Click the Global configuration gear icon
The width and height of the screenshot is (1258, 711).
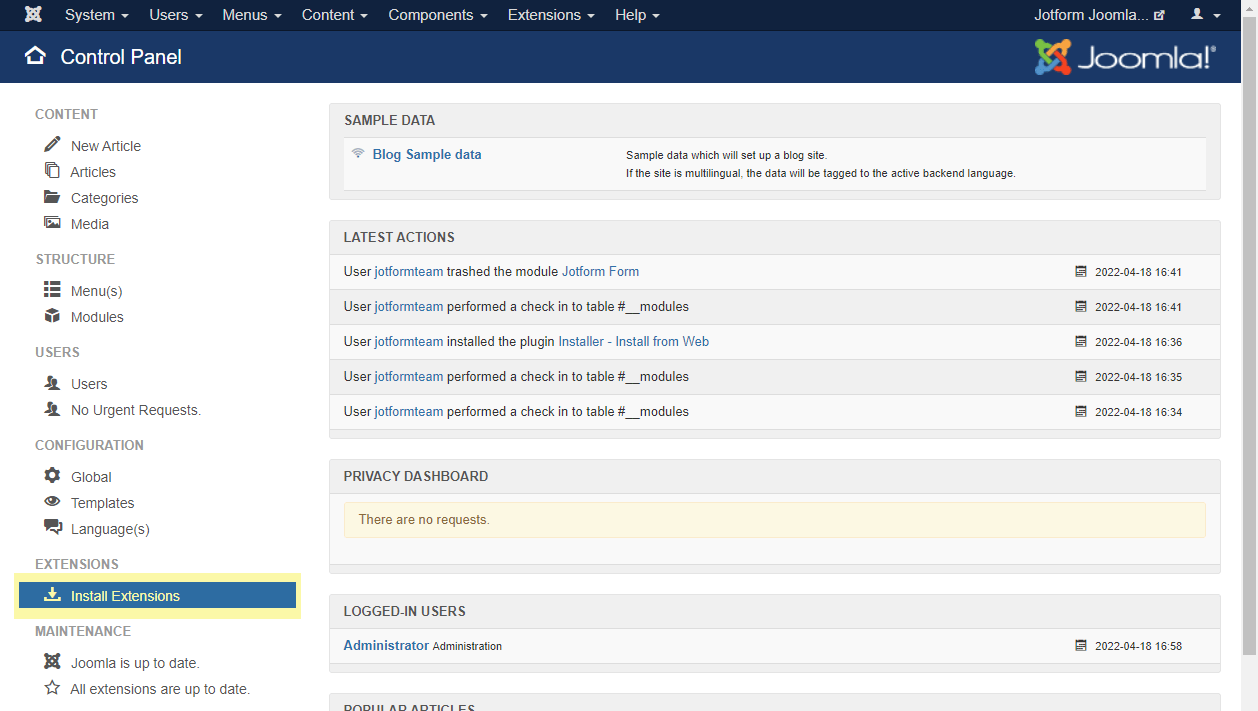(x=52, y=476)
